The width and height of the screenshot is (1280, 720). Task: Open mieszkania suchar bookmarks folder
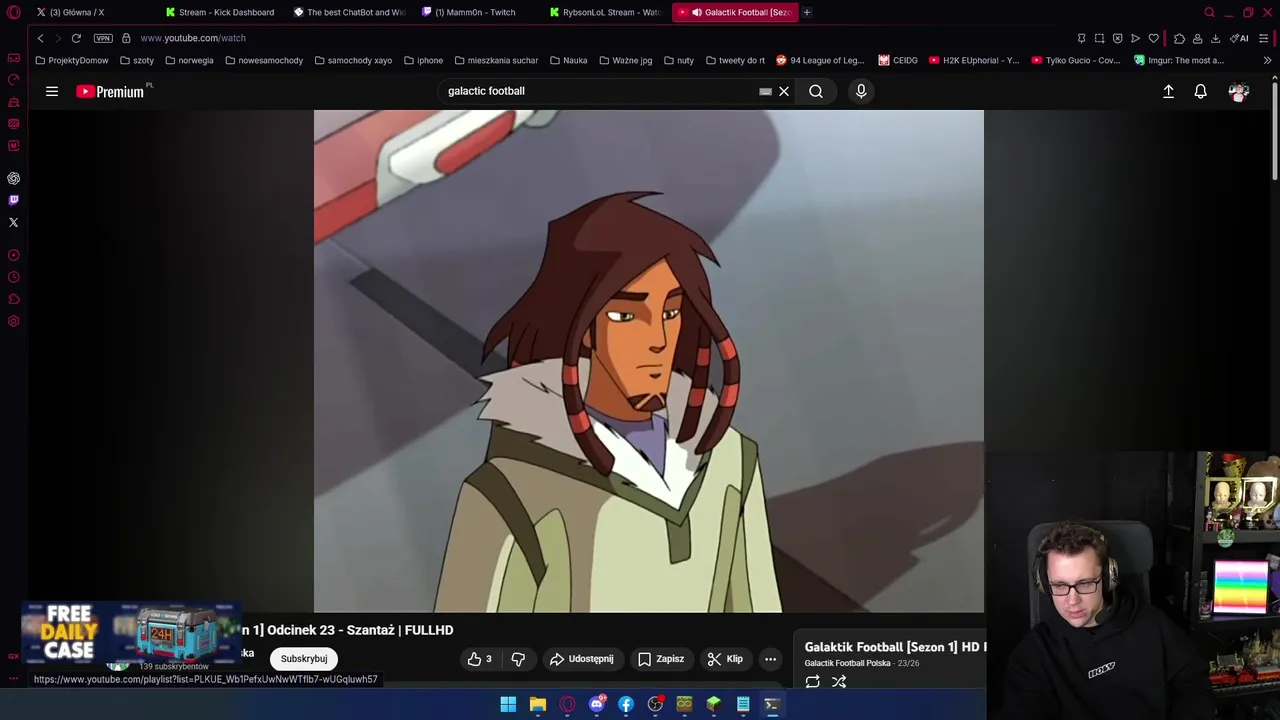(x=496, y=60)
